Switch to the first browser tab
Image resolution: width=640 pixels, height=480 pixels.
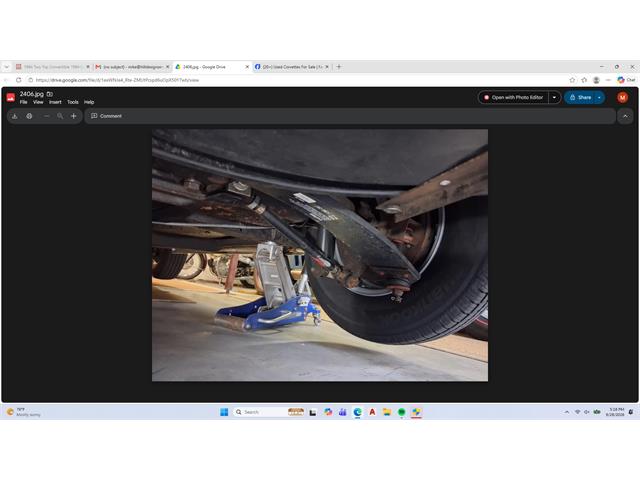pos(50,67)
